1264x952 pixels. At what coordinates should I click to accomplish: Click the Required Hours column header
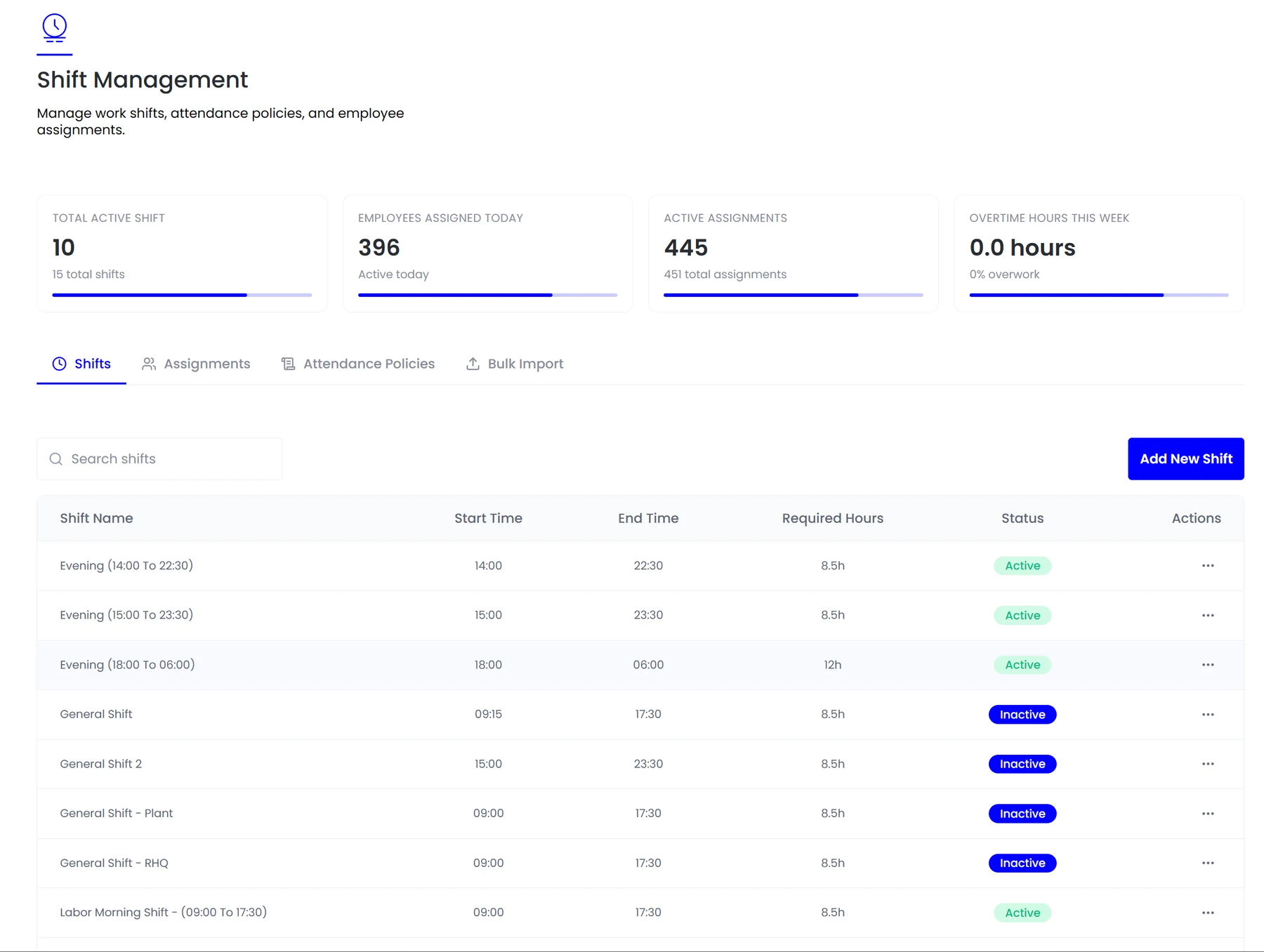click(x=833, y=518)
